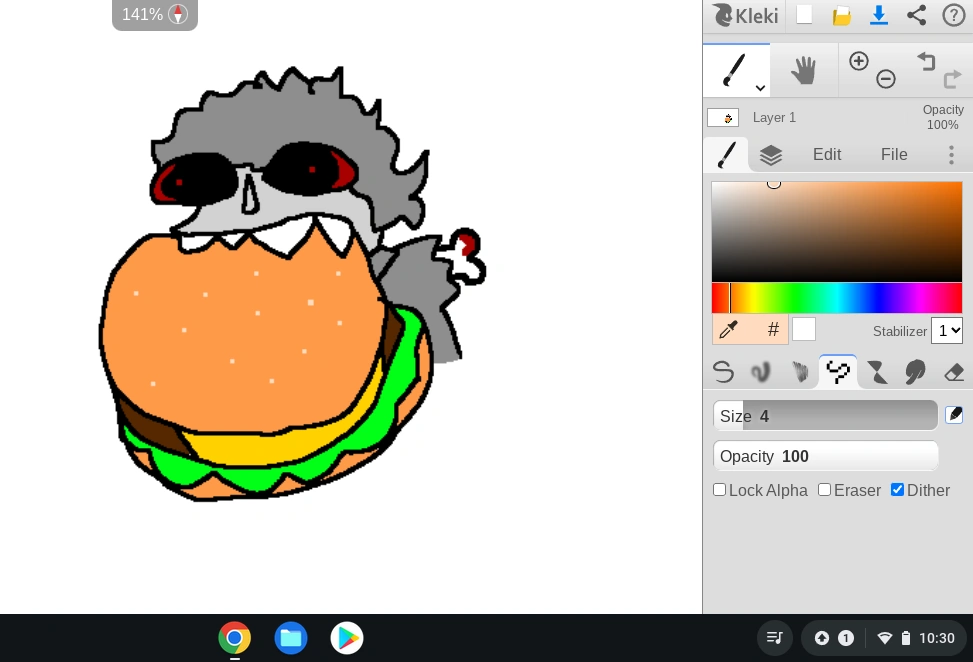Open the File menu
Viewport: 973px width, 662px height.
tap(893, 154)
